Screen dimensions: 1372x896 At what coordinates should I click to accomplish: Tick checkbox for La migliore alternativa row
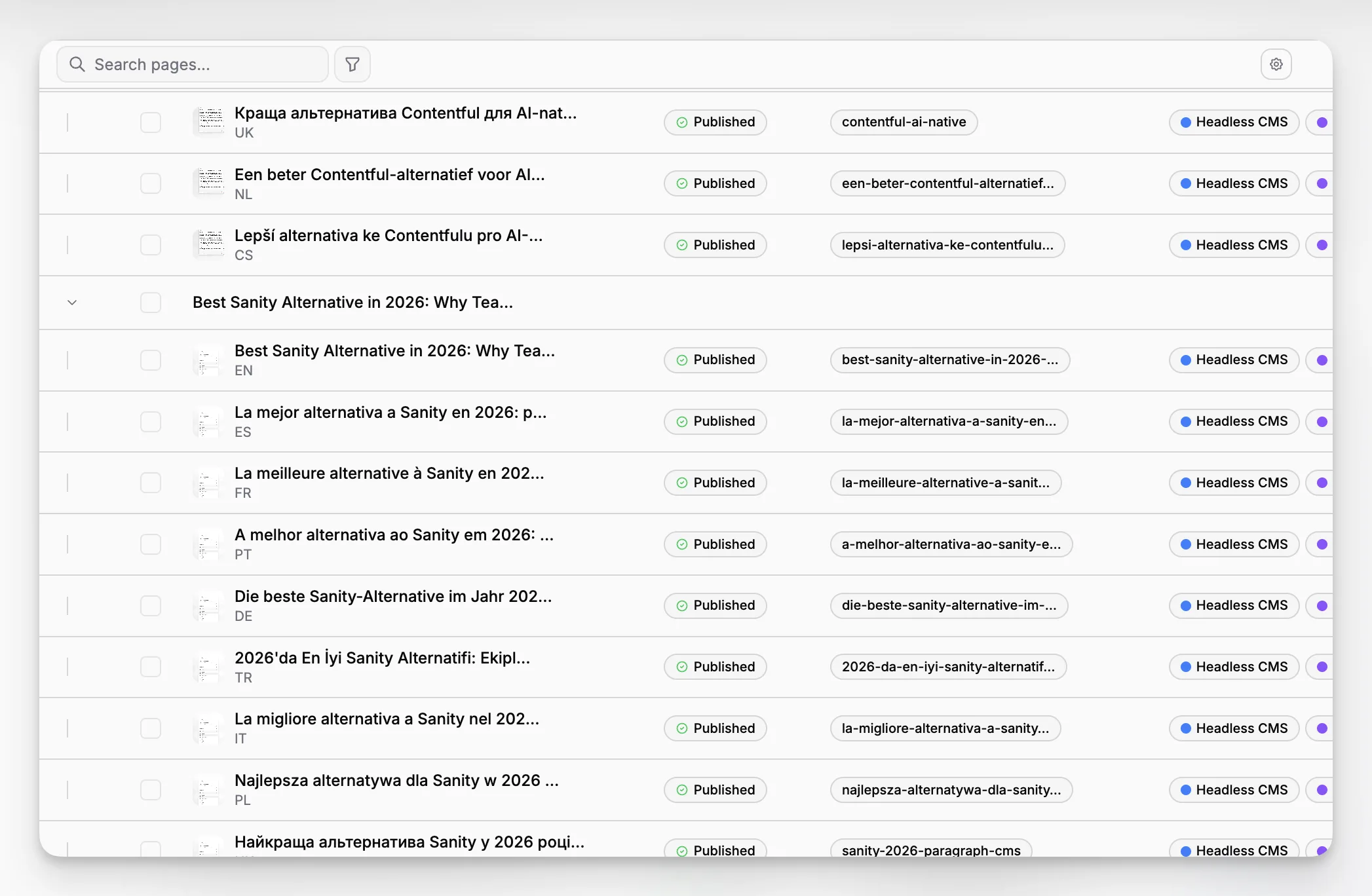click(151, 728)
